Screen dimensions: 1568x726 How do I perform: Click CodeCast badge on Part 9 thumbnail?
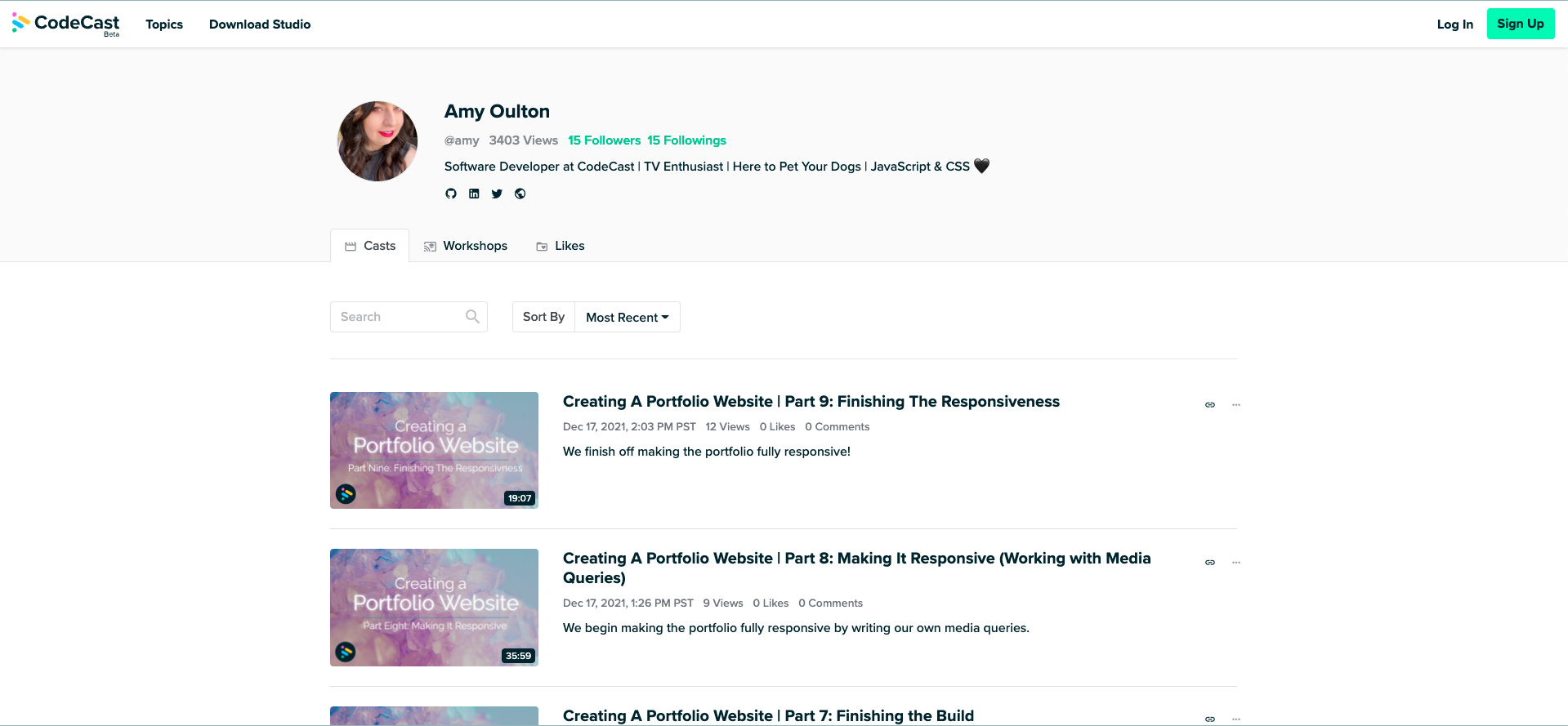click(346, 494)
